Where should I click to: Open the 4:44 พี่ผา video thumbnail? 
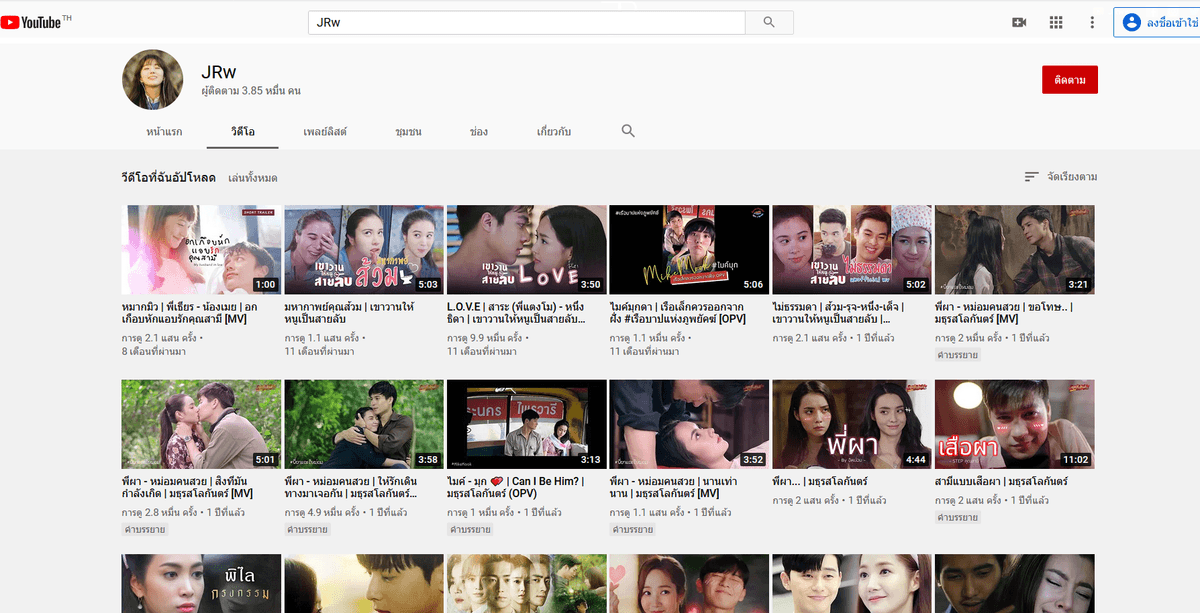(x=852, y=425)
